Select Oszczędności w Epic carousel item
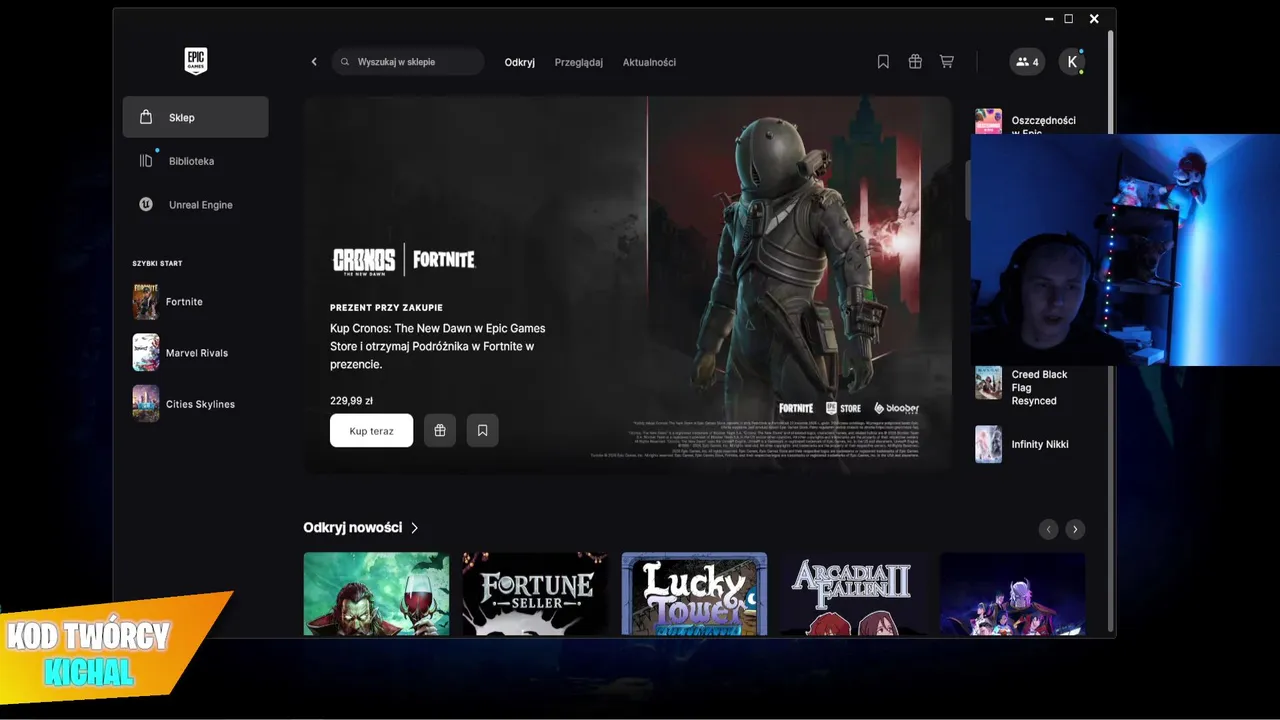This screenshot has height=720, width=1280. point(1028,121)
